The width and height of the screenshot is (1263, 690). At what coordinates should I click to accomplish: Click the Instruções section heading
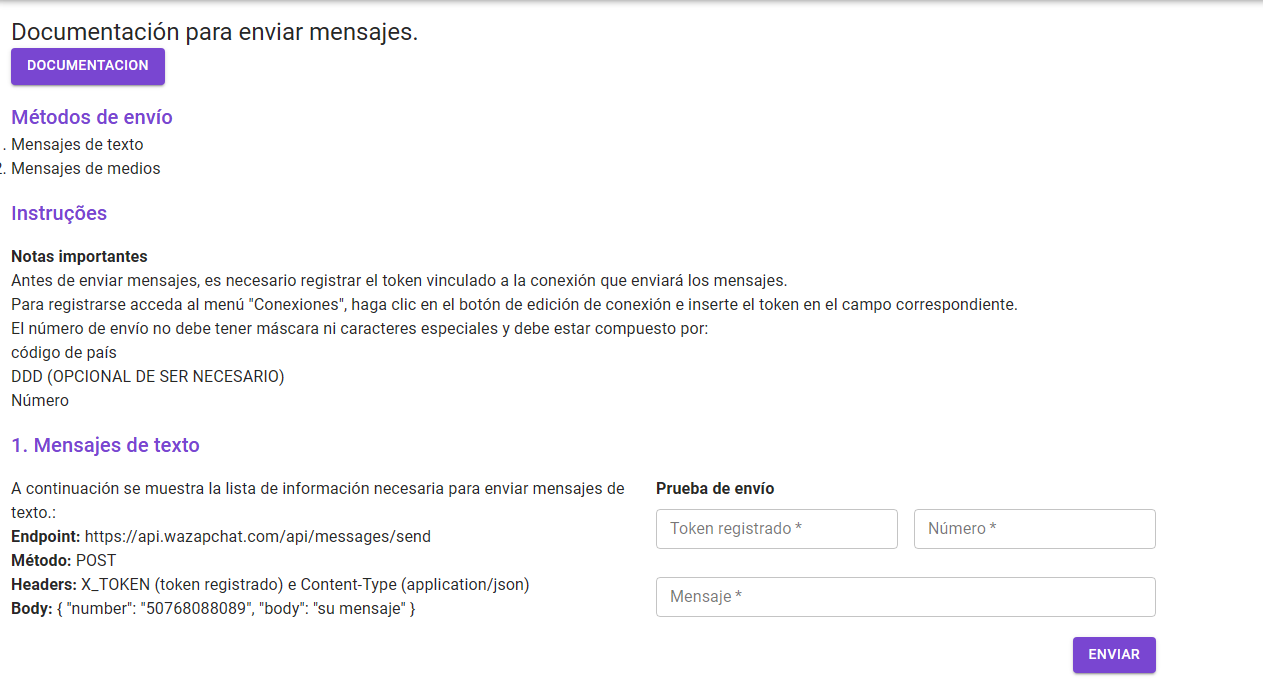coord(59,213)
